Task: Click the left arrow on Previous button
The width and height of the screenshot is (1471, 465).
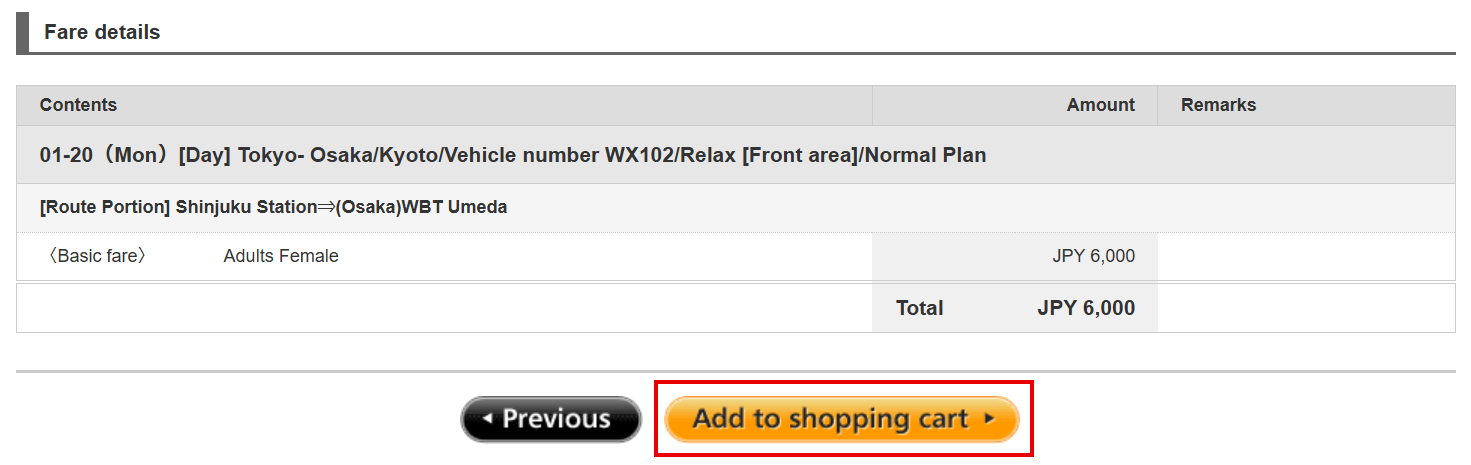Action: pyautogui.click(x=488, y=419)
